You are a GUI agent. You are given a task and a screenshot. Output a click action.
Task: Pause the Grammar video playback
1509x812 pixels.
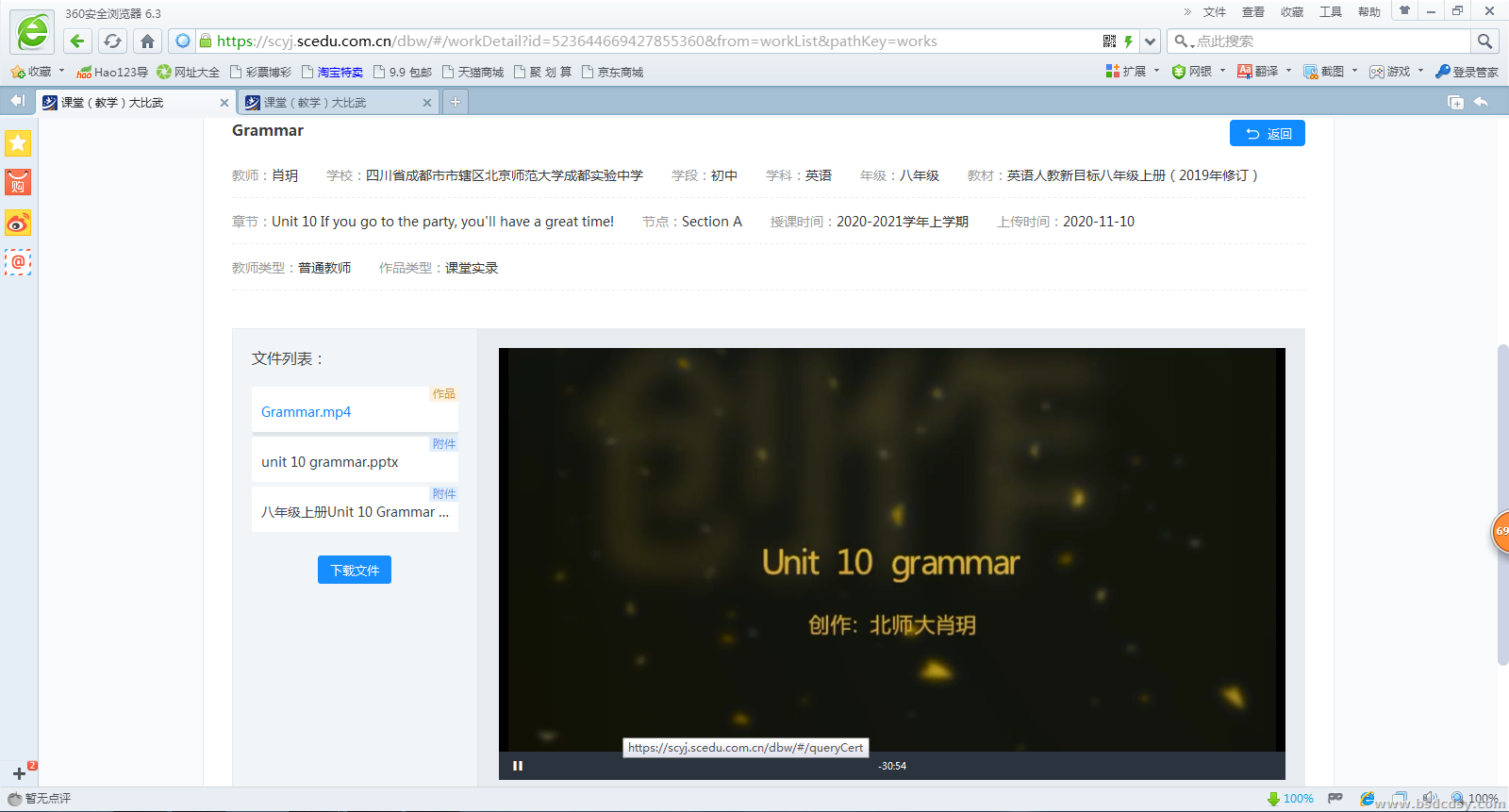tap(518, 766)
